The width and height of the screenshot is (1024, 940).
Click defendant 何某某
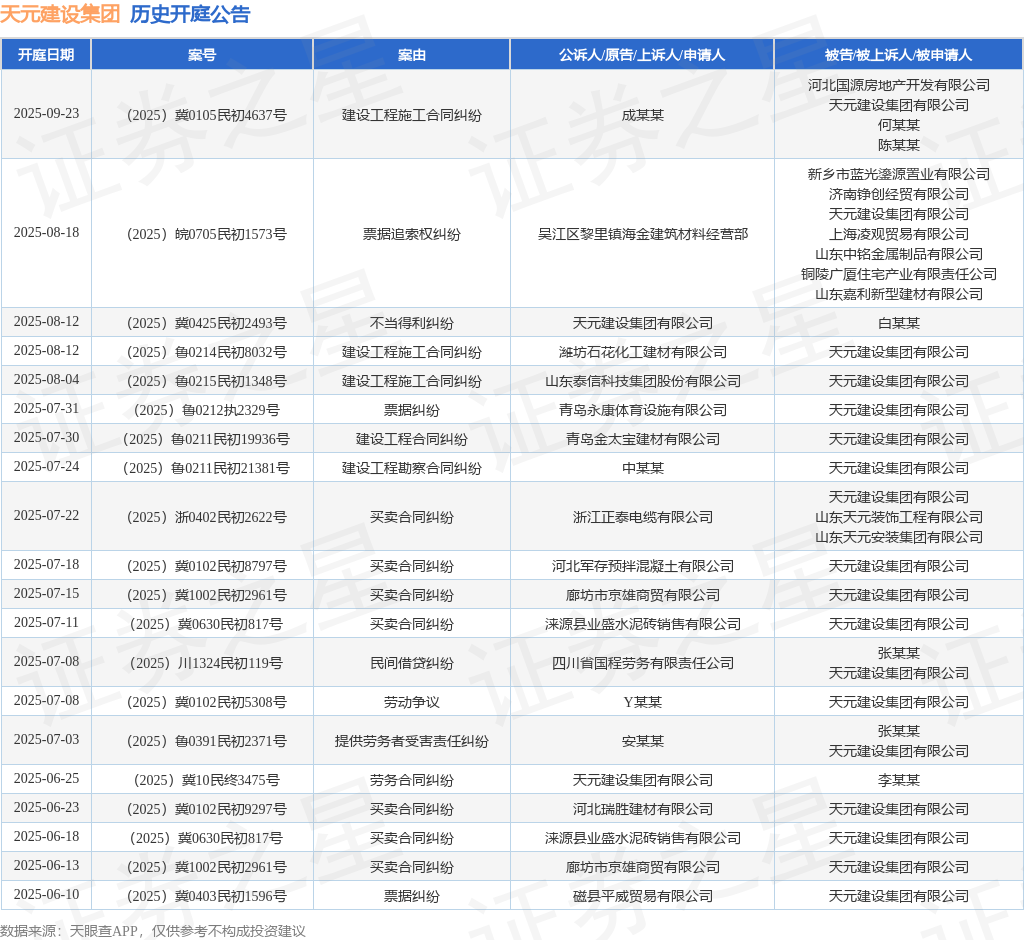[x=899, y=125]
